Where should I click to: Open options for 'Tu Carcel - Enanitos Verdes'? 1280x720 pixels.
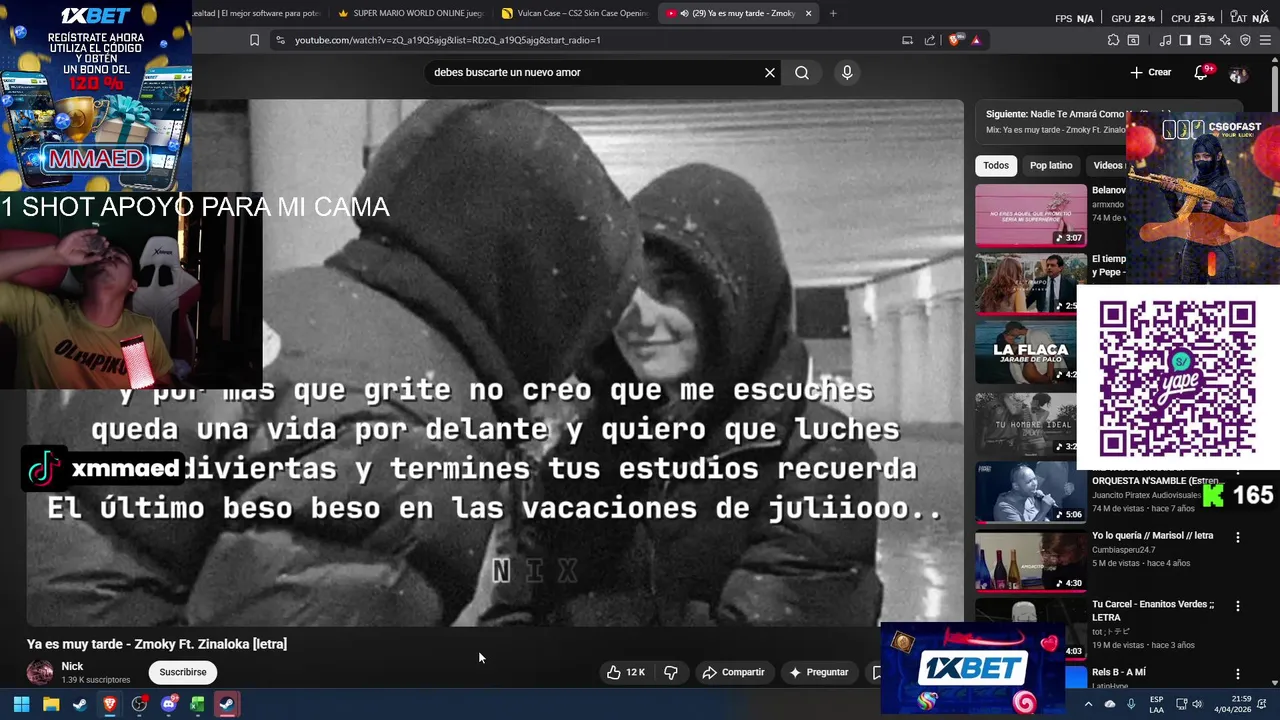click(1238, 606)
